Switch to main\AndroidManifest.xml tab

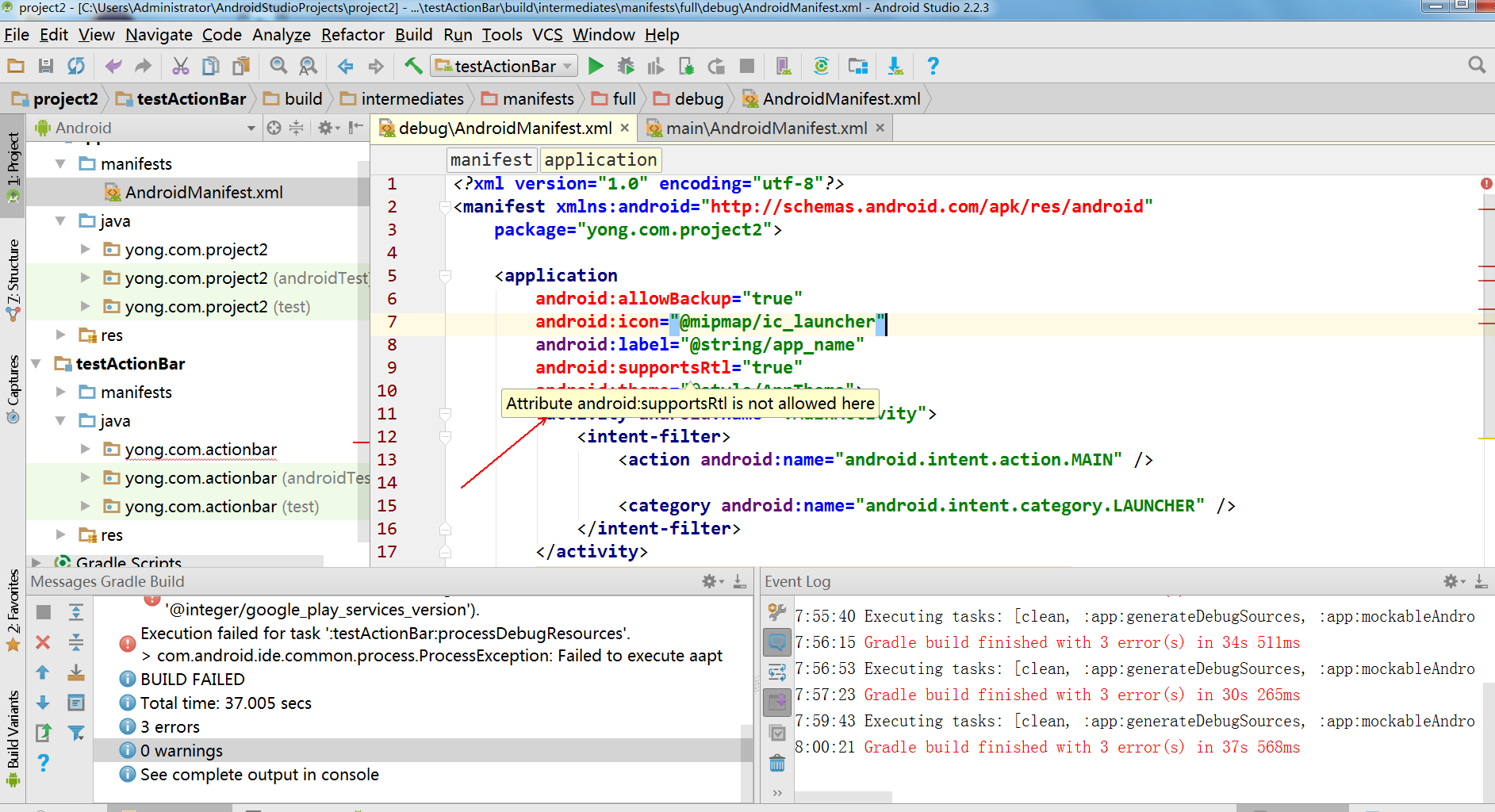pyautogui.click(x=766, y=128)
